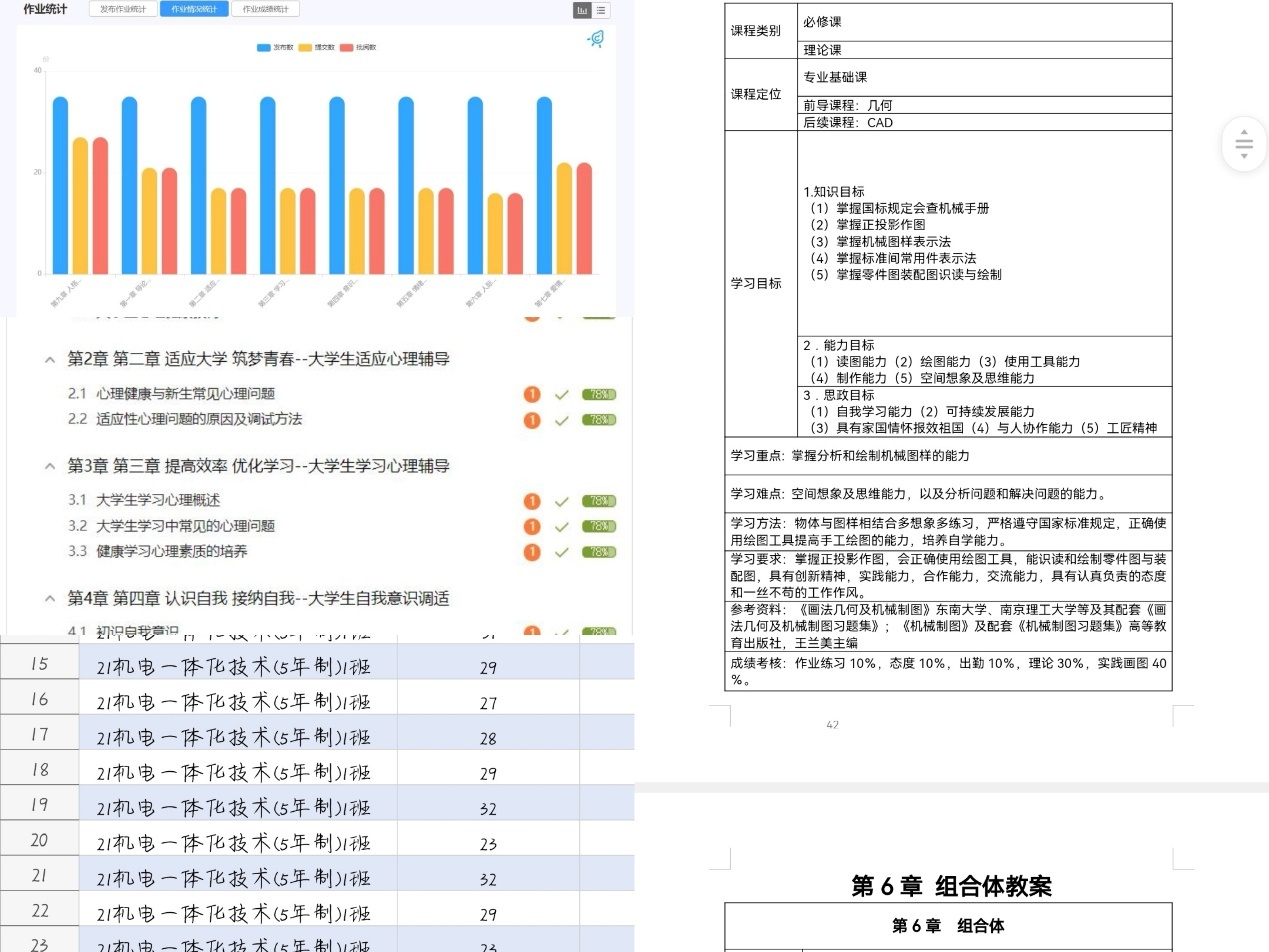Click the 第 6 章 组合体教案 heading
The height and width of the screenshot is (952, 1269).
click(x=951, y=886)
